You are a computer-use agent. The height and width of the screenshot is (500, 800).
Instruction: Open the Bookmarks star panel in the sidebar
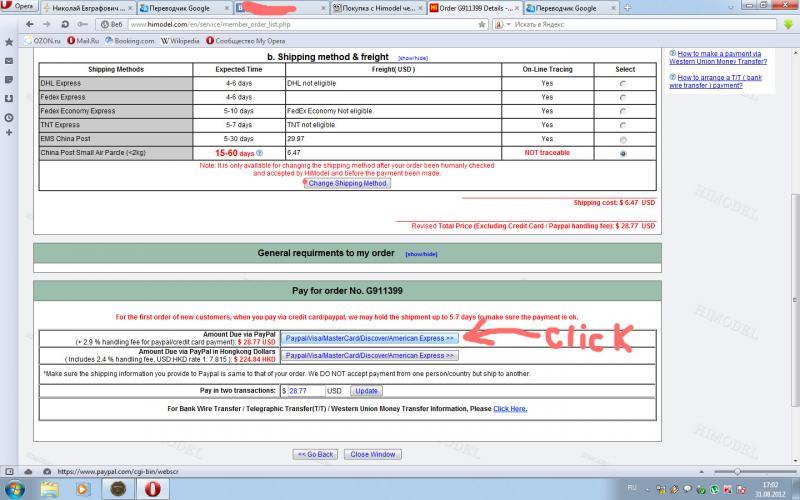click(x=9, y=41)
